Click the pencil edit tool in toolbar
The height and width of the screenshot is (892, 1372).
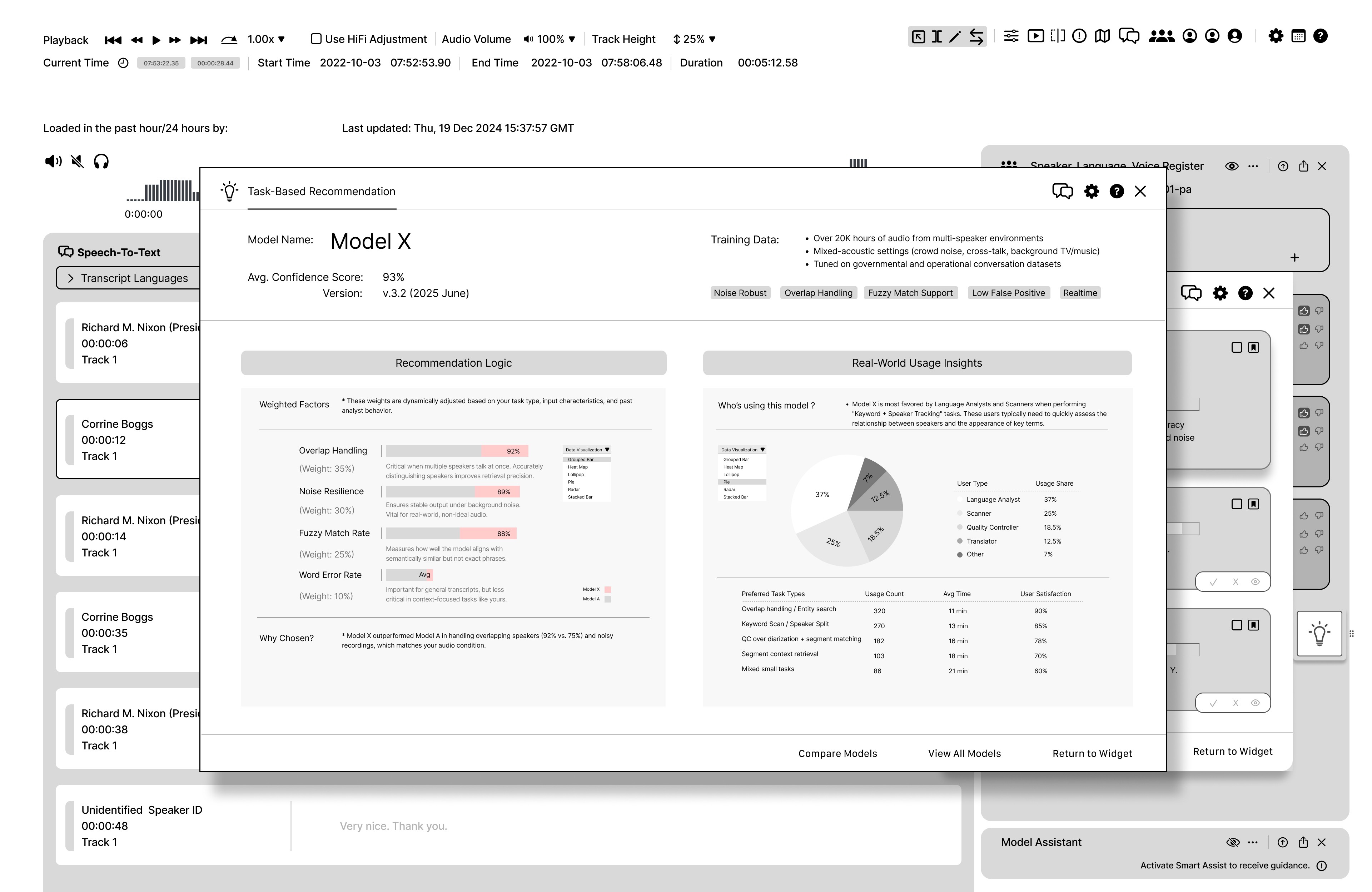[955, 37]
